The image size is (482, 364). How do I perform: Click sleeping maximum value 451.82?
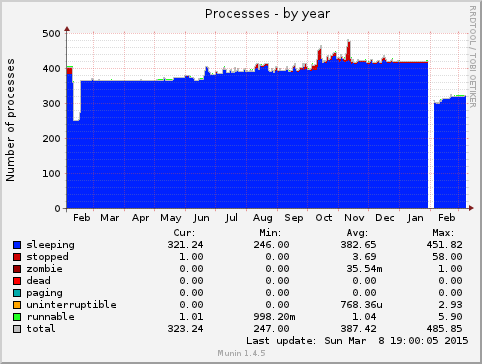coord(445,245)
